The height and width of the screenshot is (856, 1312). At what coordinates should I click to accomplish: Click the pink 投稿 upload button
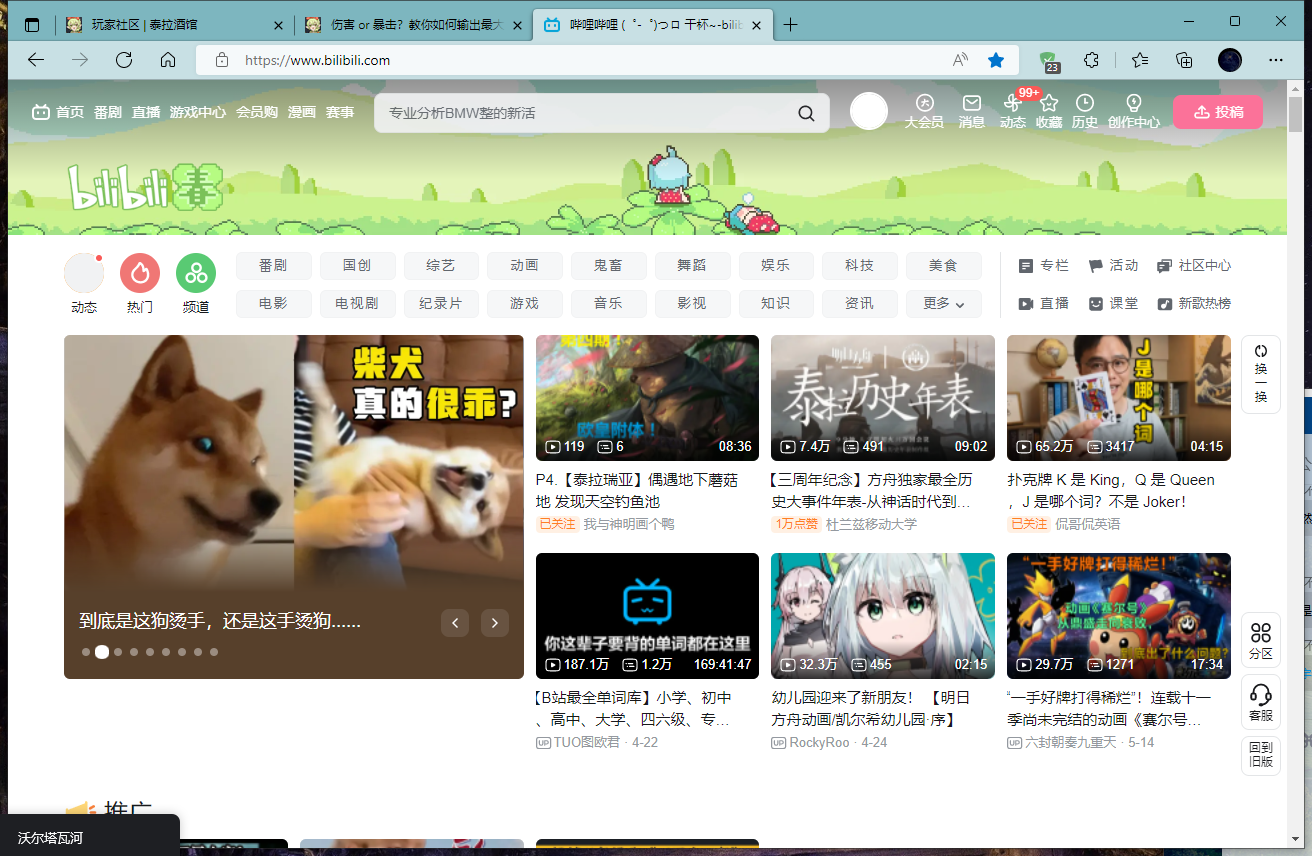(x=1218, y=112)
